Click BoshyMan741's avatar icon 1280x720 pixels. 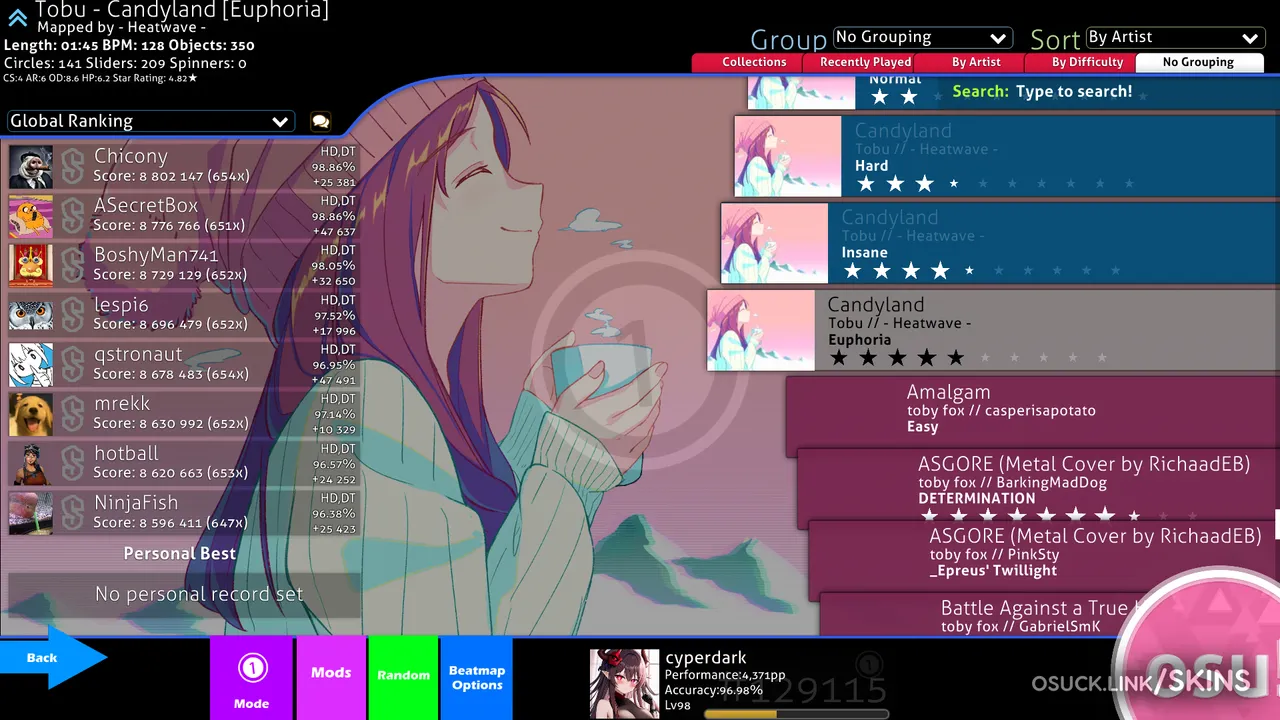click(31, 266)
